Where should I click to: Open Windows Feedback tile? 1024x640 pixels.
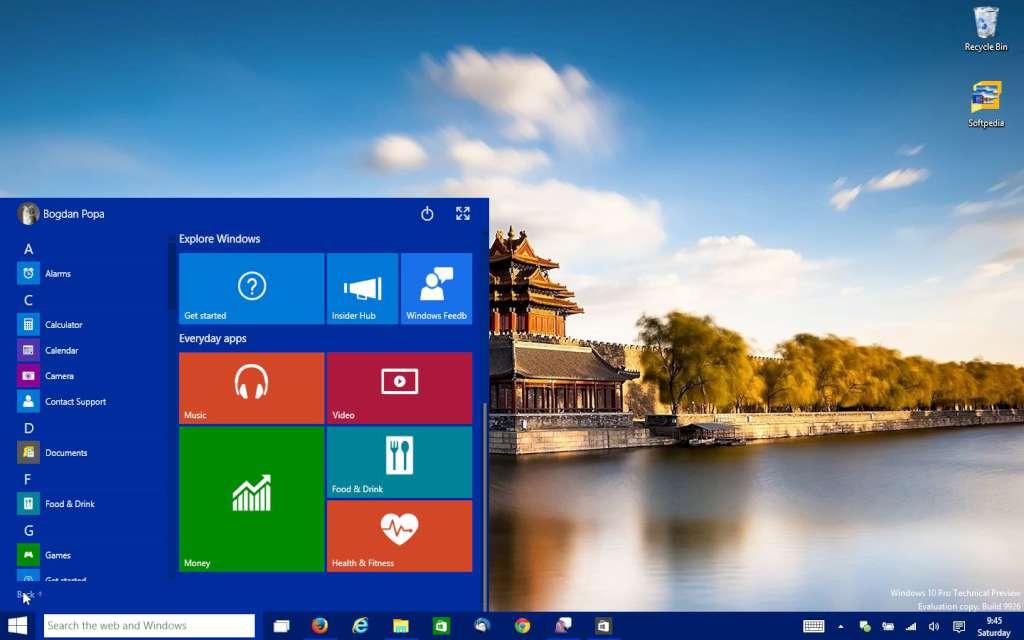(x=437, y=289)
